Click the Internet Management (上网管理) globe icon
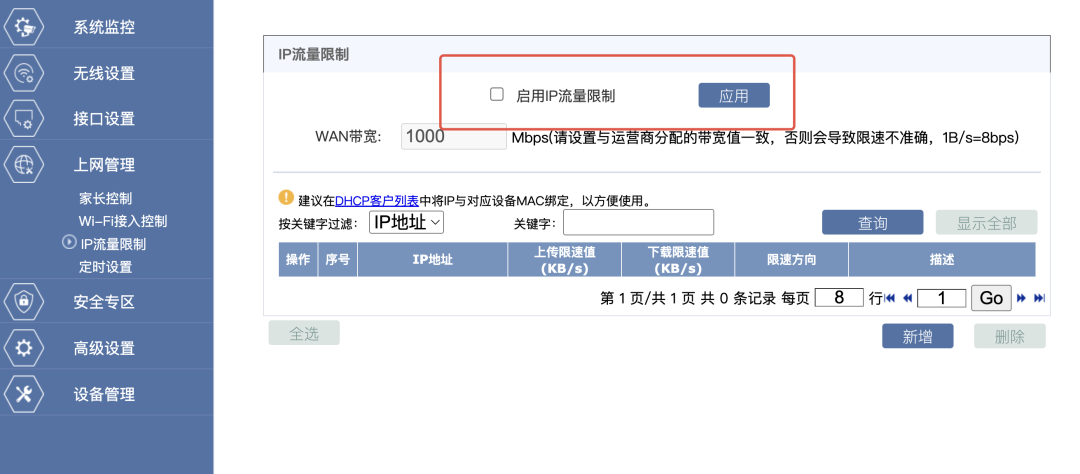 tap(25, 165)
